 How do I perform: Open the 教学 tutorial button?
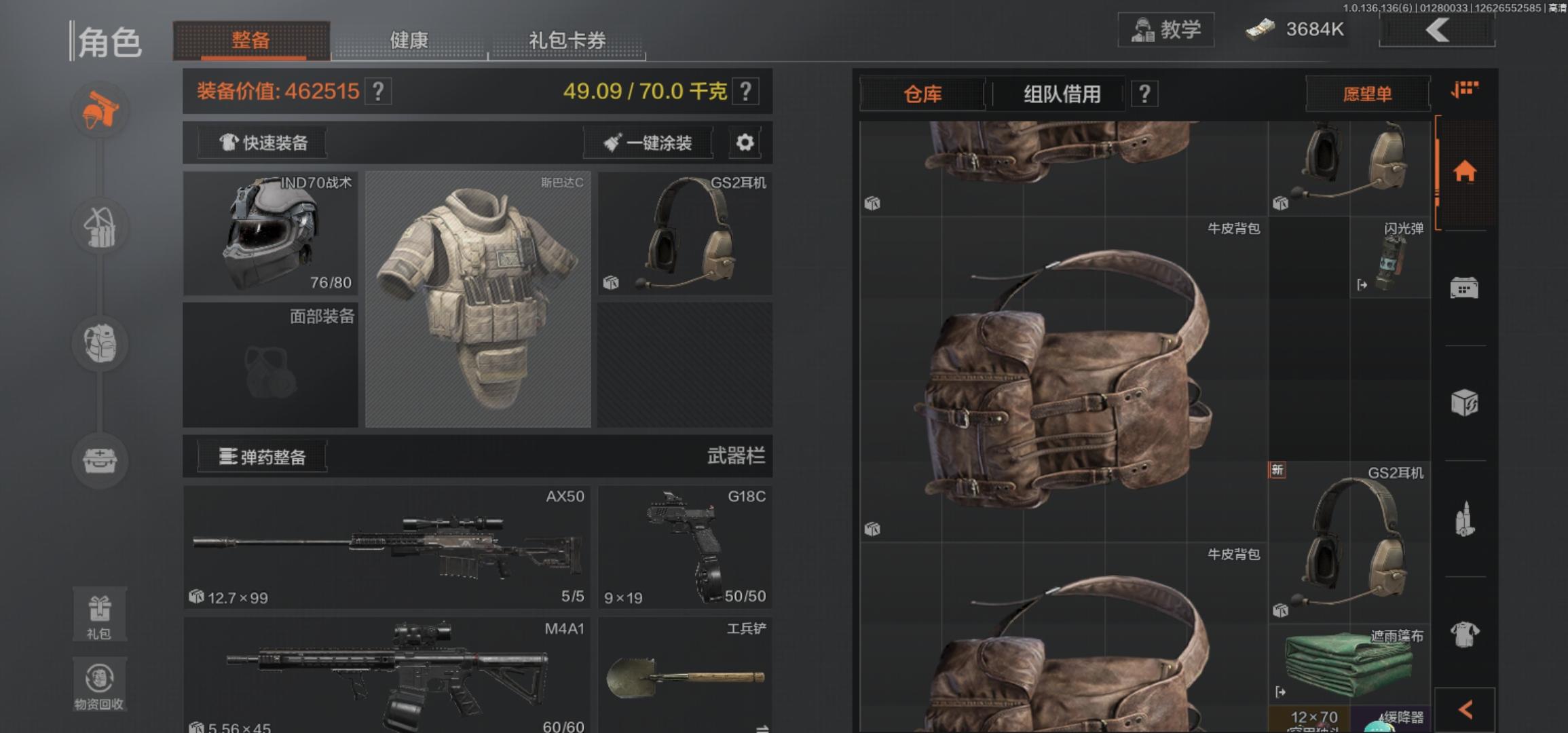(x=1166, y=30)
